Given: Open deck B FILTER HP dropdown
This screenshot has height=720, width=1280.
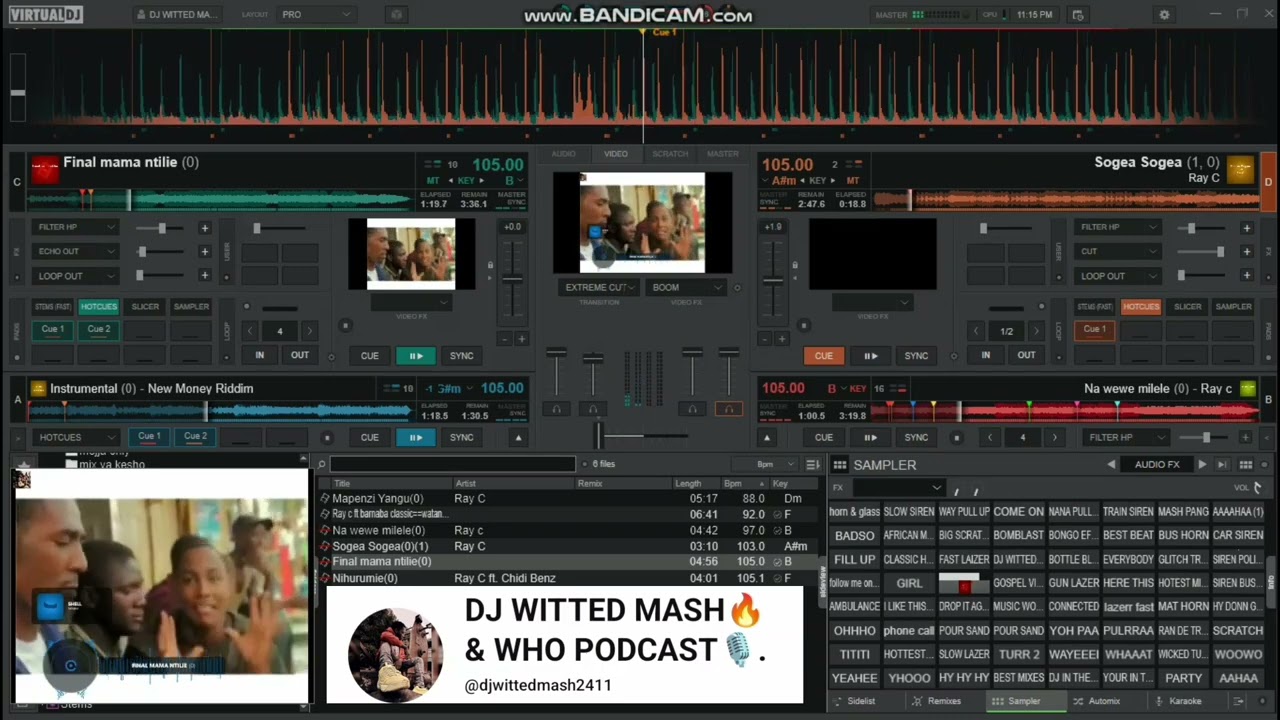Looking at the screenshot, I should 1124,437.
